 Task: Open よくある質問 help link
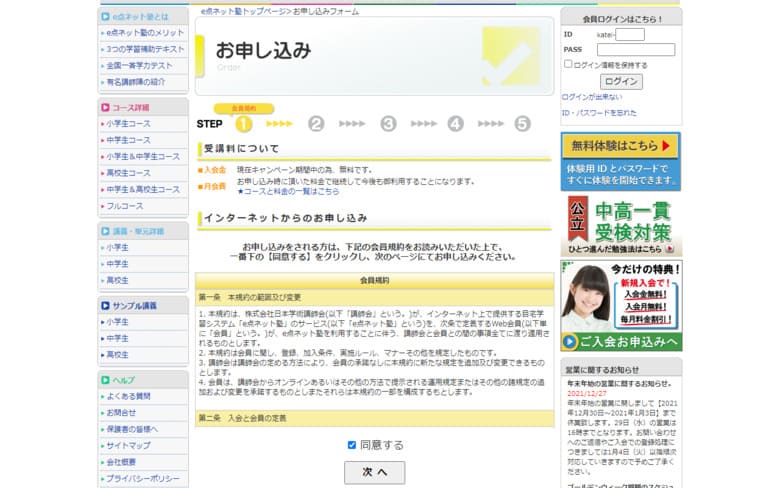128,396
